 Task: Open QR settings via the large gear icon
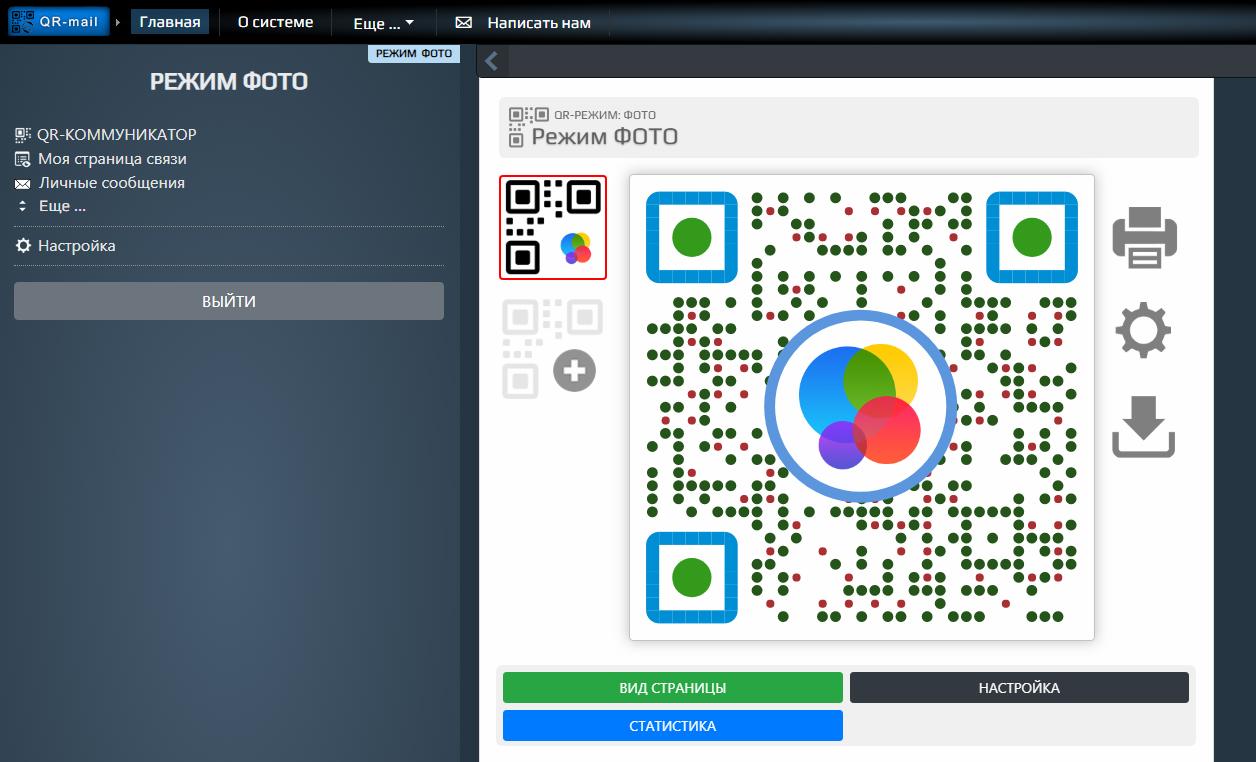(x=1143, y=331)
